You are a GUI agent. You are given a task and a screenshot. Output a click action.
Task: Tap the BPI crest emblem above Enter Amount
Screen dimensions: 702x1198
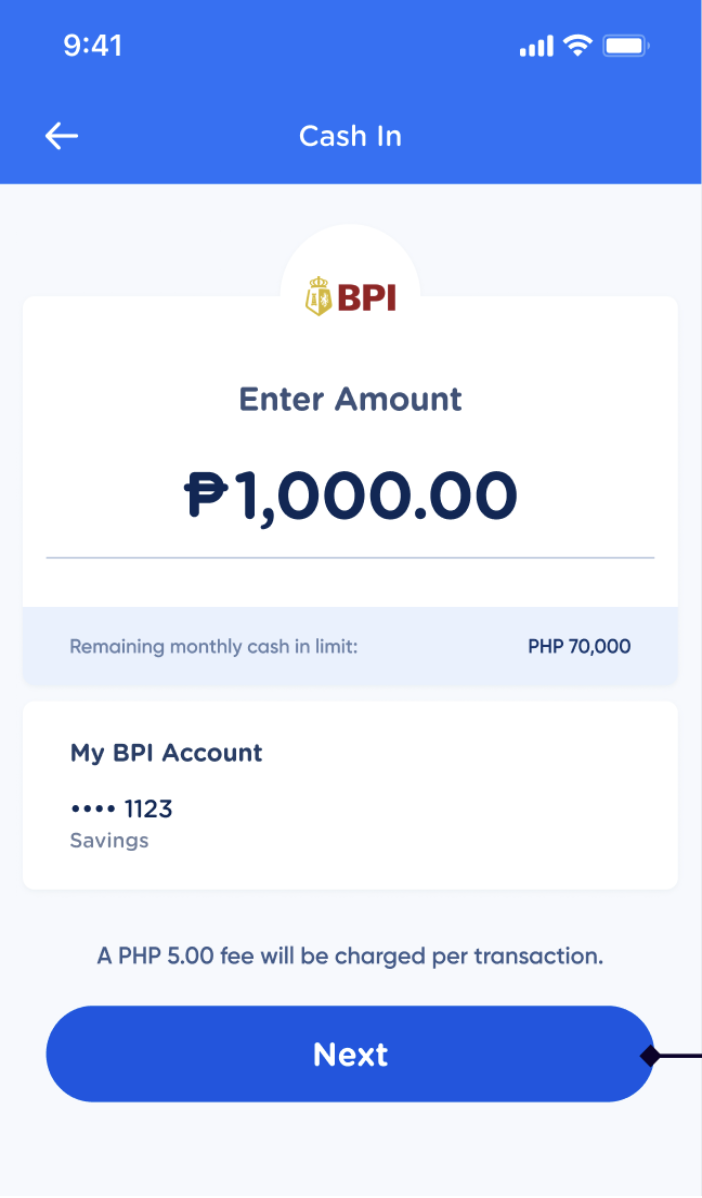[x=320, y=296]
